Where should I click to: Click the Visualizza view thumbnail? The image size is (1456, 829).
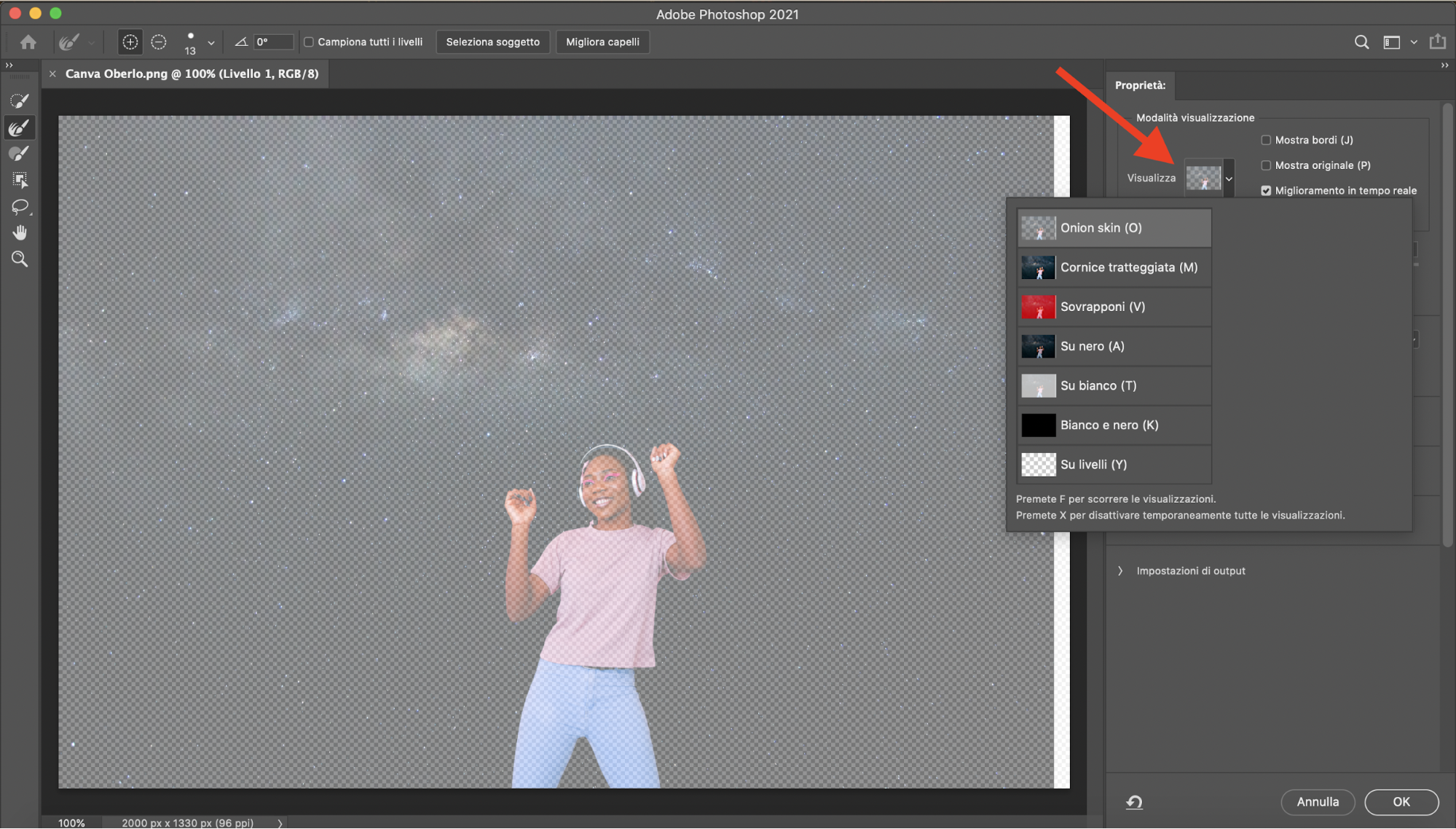pos(1203,178)
